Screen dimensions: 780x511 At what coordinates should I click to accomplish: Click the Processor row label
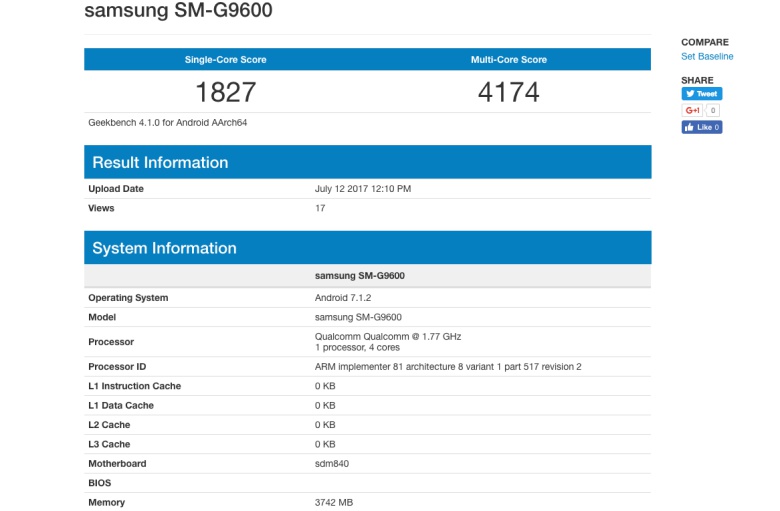[111, 342]
